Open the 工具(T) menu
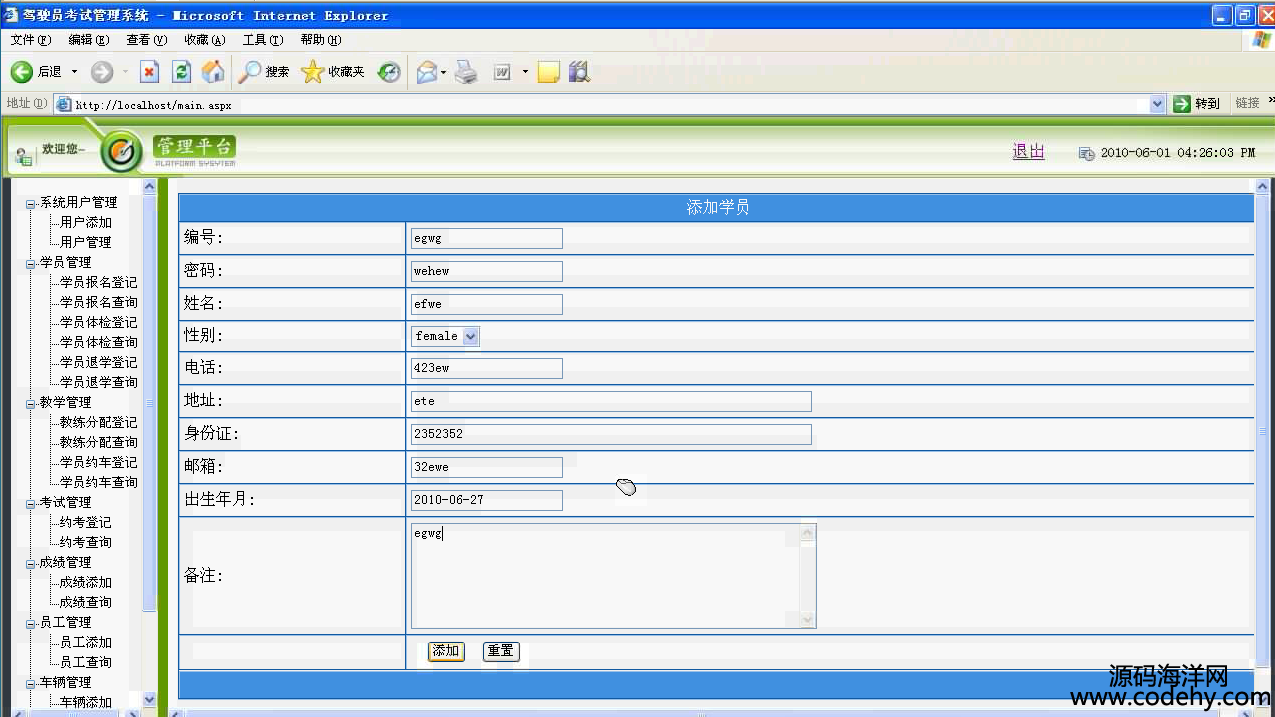 (x=262, y=40)
